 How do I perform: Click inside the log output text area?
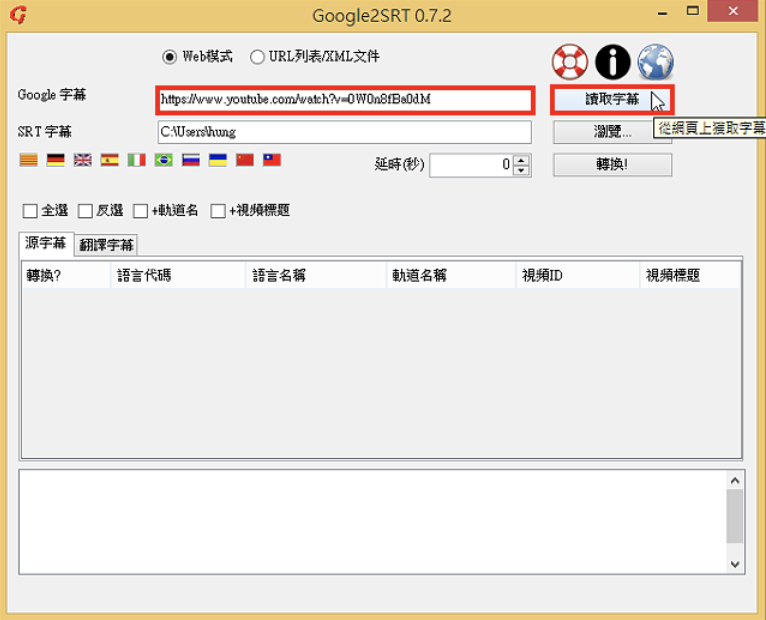(373, 522)
